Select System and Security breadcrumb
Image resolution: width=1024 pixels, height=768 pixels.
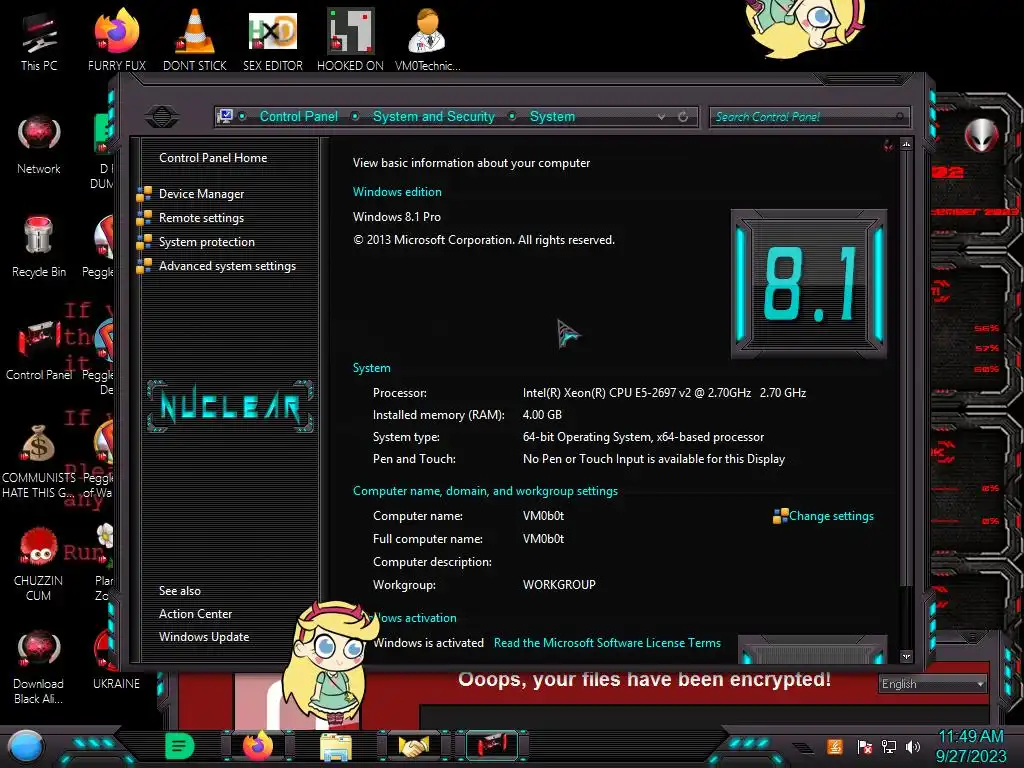[434, 116]
